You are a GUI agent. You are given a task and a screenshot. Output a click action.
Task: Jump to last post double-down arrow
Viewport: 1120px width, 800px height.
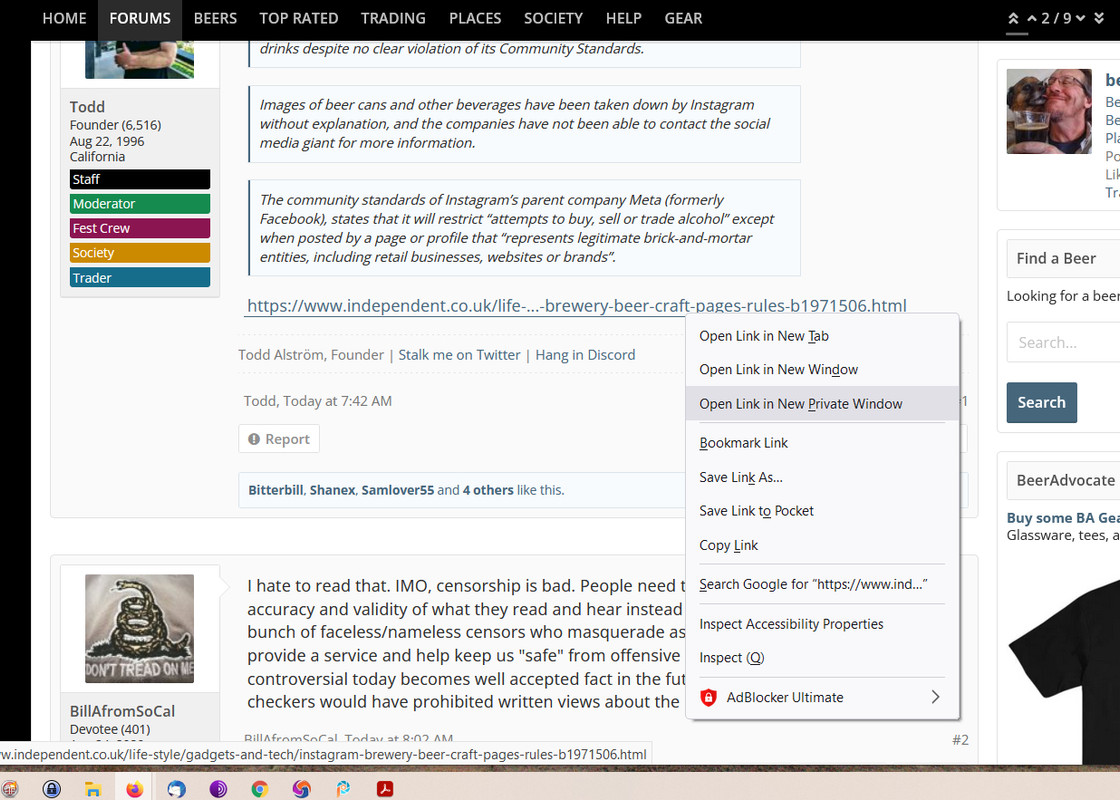tap(1099, 19)
